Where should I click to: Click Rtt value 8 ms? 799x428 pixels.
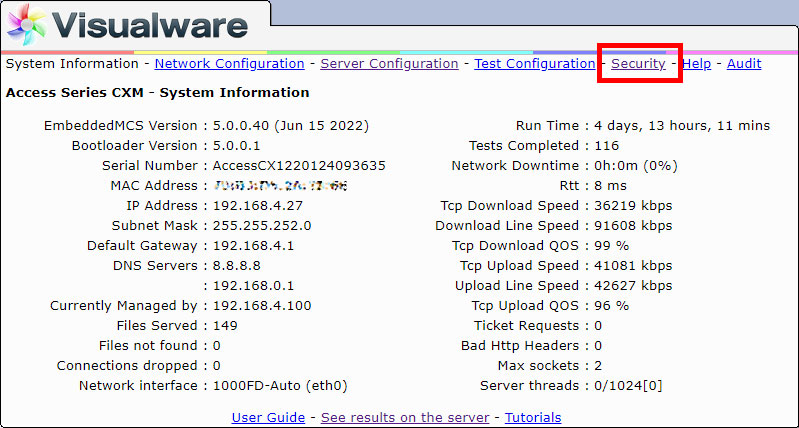pos(610,186)
